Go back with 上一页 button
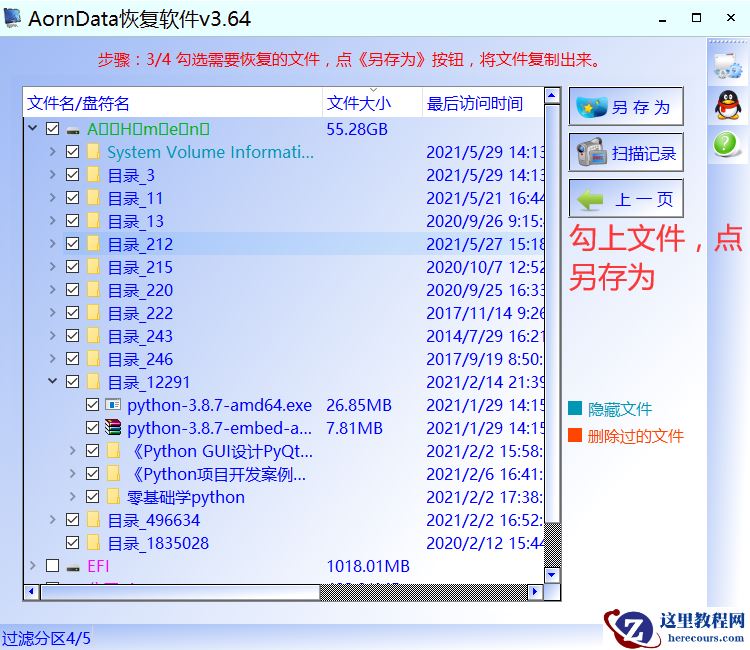750x650 pixels. [x=626, y=198]
